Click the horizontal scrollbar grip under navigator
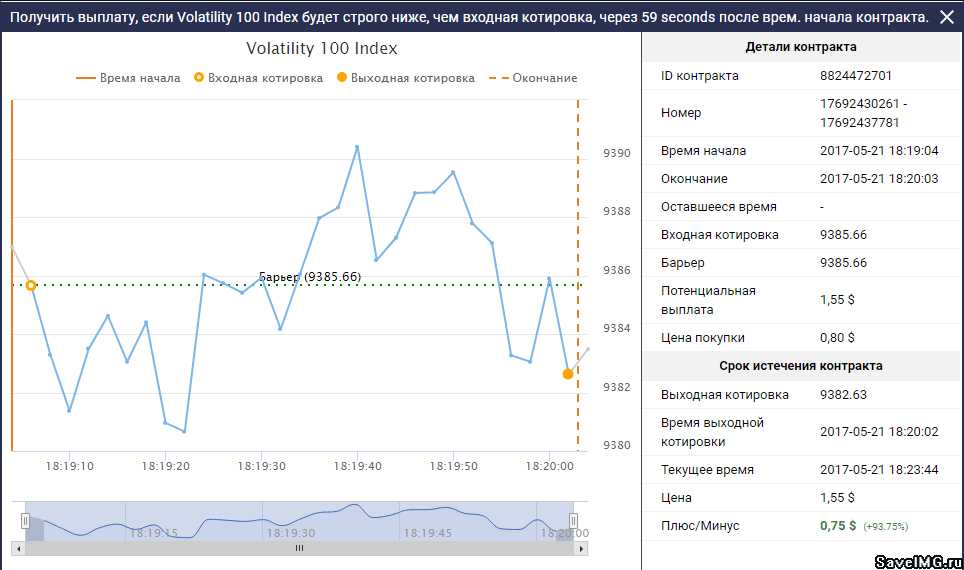Screen dimensions: 964x570 pyautogui.click(x=298, y=549)
